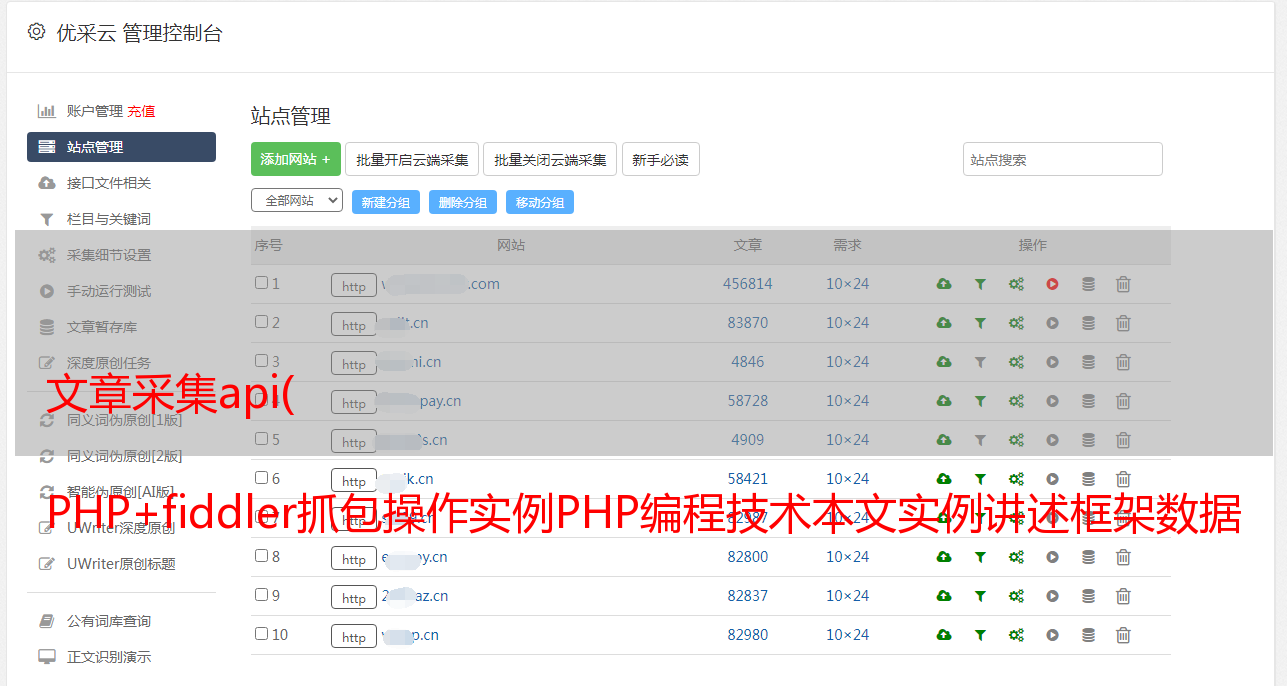Screen dimensions: 1287x686
Task: Click the gear icon beside 优采云 管理控制台
Action: click(37, 32)
